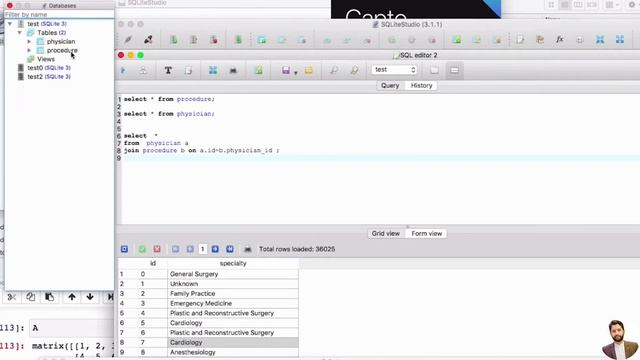
Task: Save SQL with the purple floppy icon
Action: 286,70
